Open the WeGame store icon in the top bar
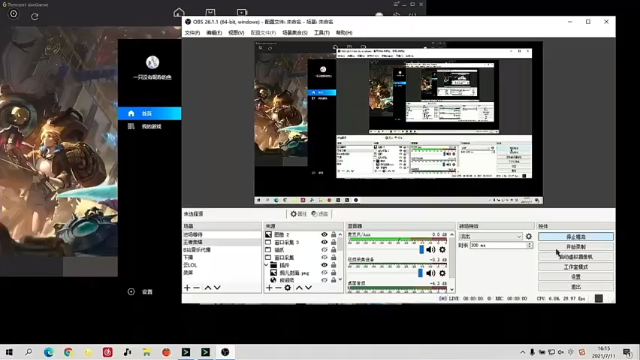 [210, 12]
